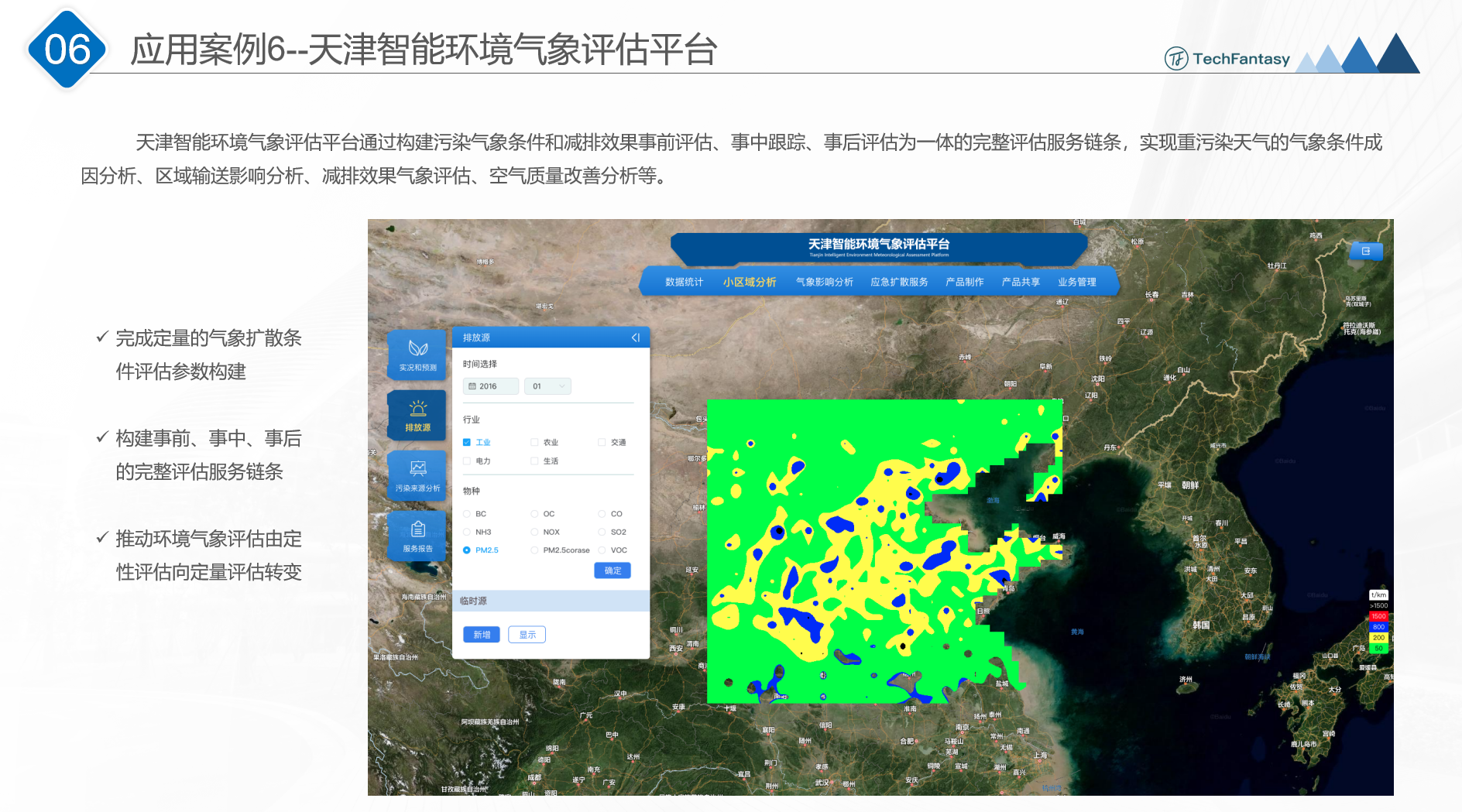Click the 天津智能环境气象评估平台 map banner title
The height and width of the screenshot is (812, 1462).
pos(879,244)
